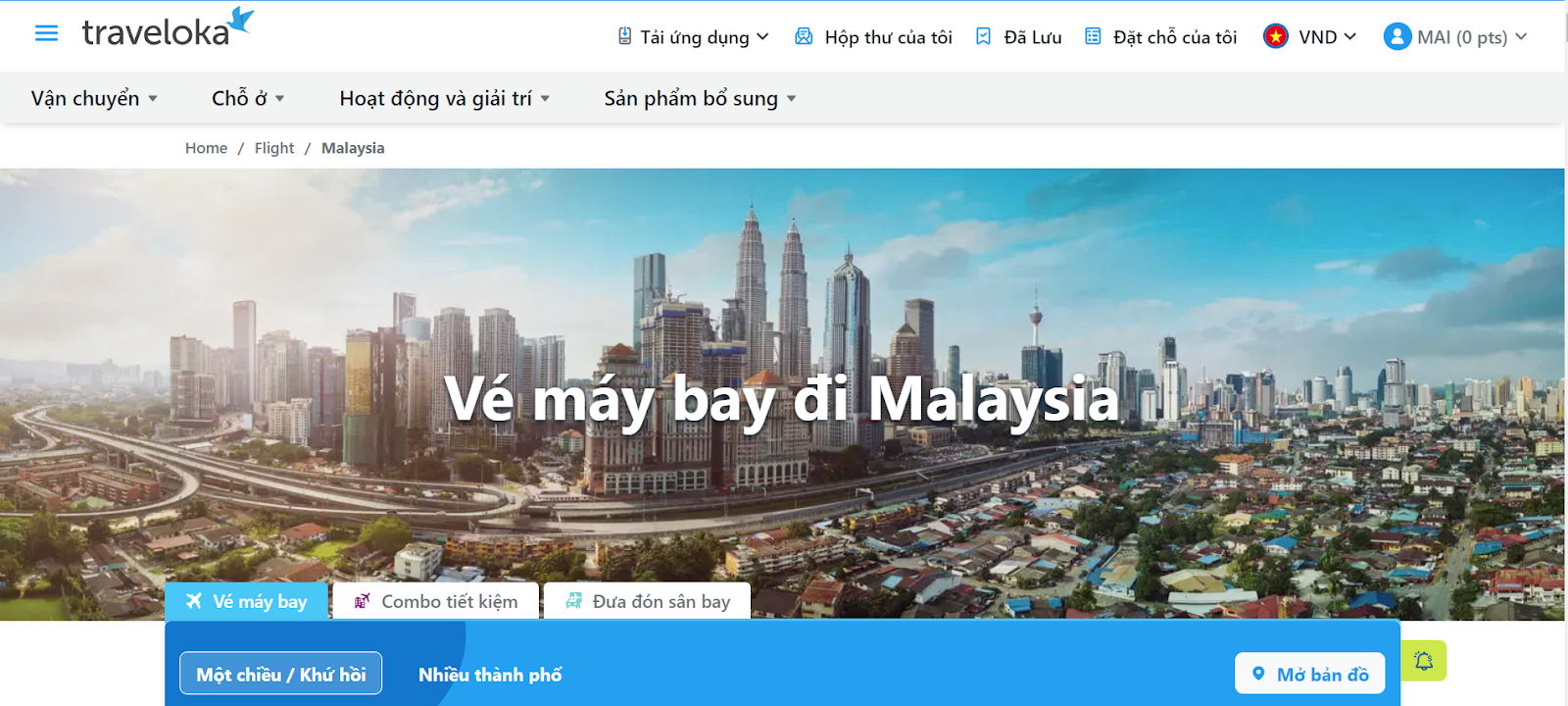Click the Vietnam flag currency icon
This screenshot has height=706, width=1568.
pyautogui.click(x=1275, y=36)
